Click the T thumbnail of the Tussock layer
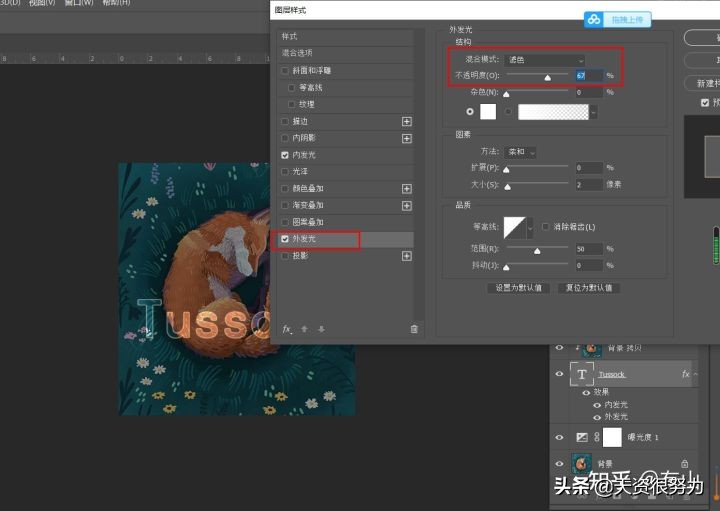This screenshot has height=511, width=720. click(x=581, y=374)
